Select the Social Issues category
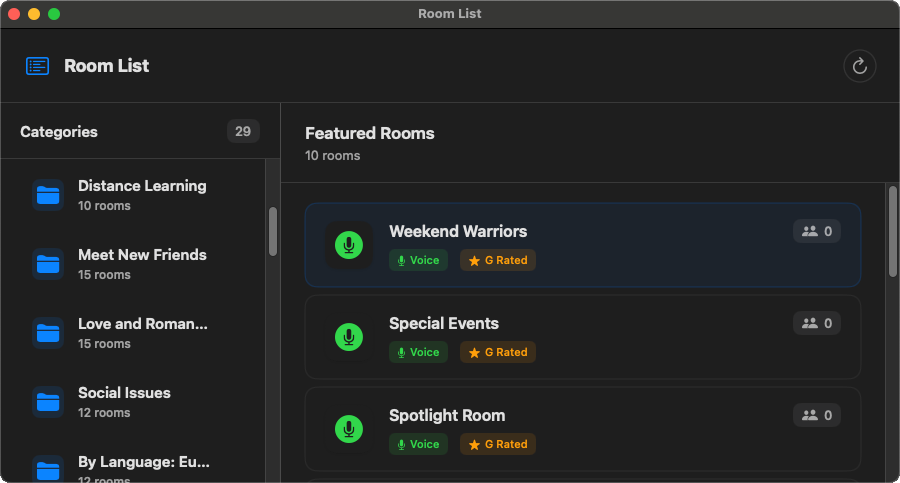900x483 pixels. point(133,402)
